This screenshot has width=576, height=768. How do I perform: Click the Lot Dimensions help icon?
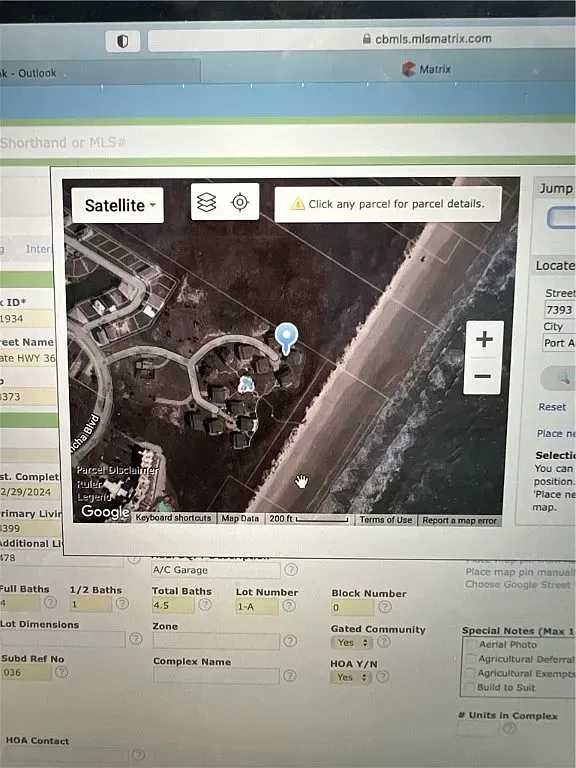136,638
